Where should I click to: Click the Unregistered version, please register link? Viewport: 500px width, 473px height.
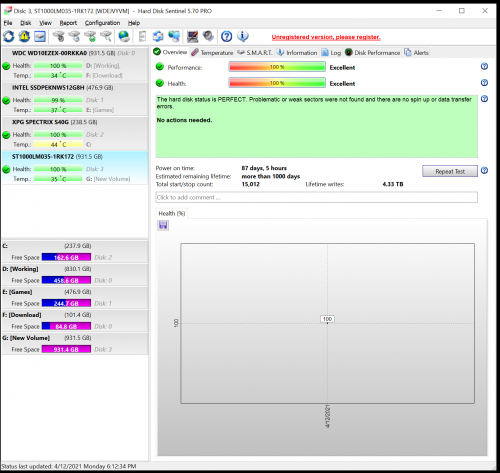[326, 37]
